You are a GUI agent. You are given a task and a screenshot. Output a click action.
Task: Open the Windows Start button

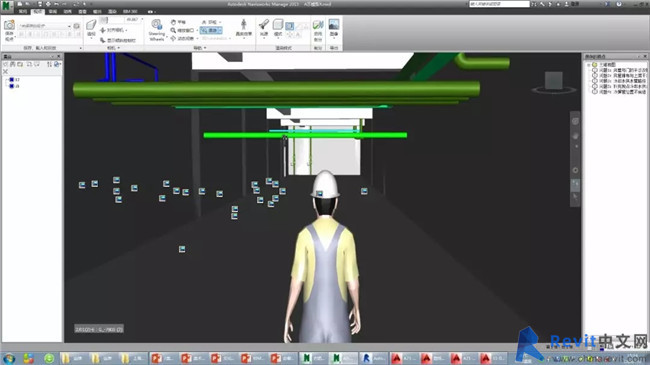[9, 358]
